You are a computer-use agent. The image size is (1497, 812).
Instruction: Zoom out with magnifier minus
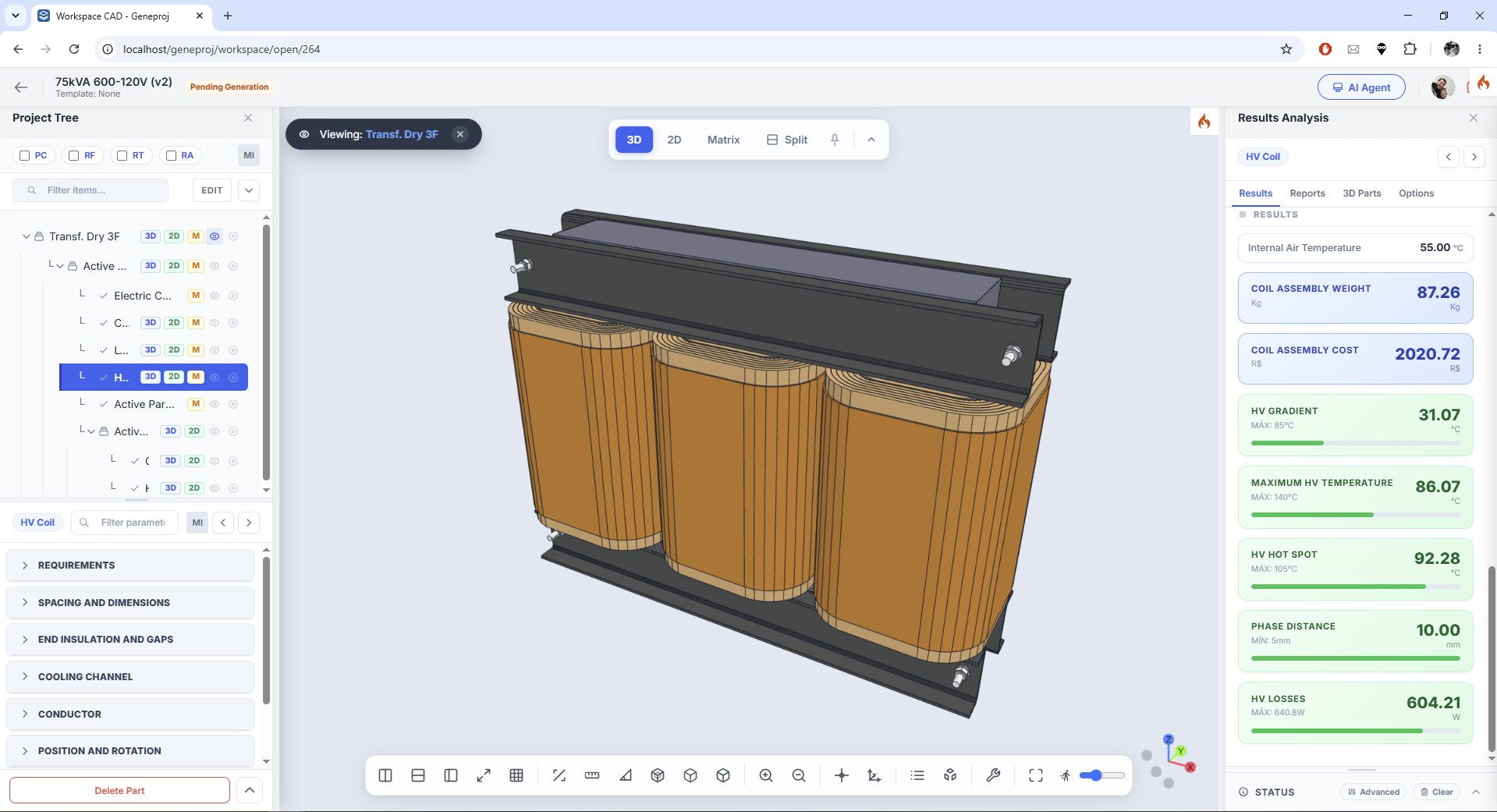point(799,775)
